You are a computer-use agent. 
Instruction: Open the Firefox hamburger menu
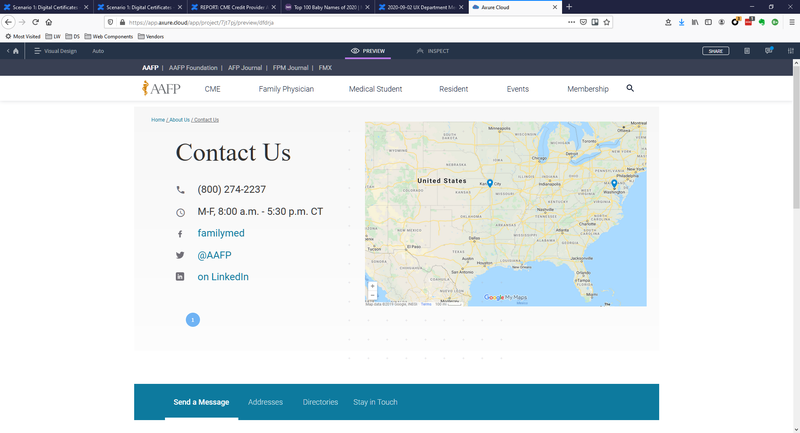click(x=792, y=22)
